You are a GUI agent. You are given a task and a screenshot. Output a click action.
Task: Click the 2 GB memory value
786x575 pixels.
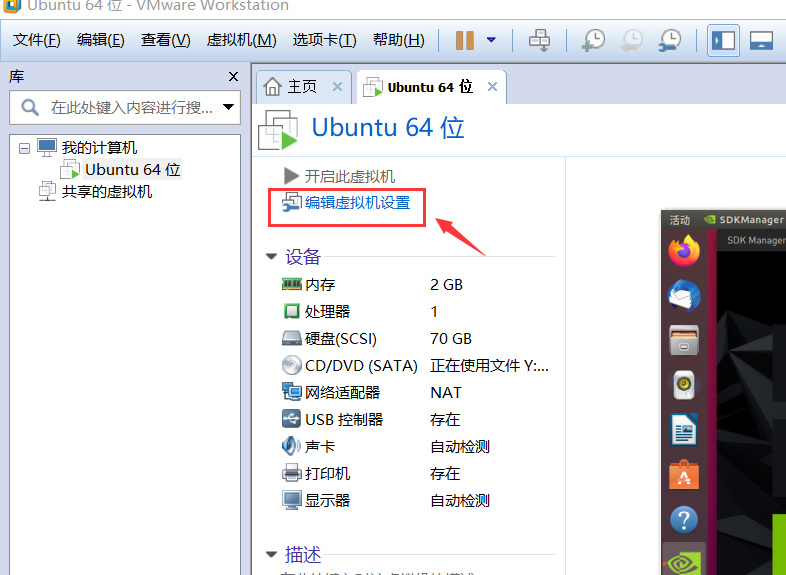point(446,285)
